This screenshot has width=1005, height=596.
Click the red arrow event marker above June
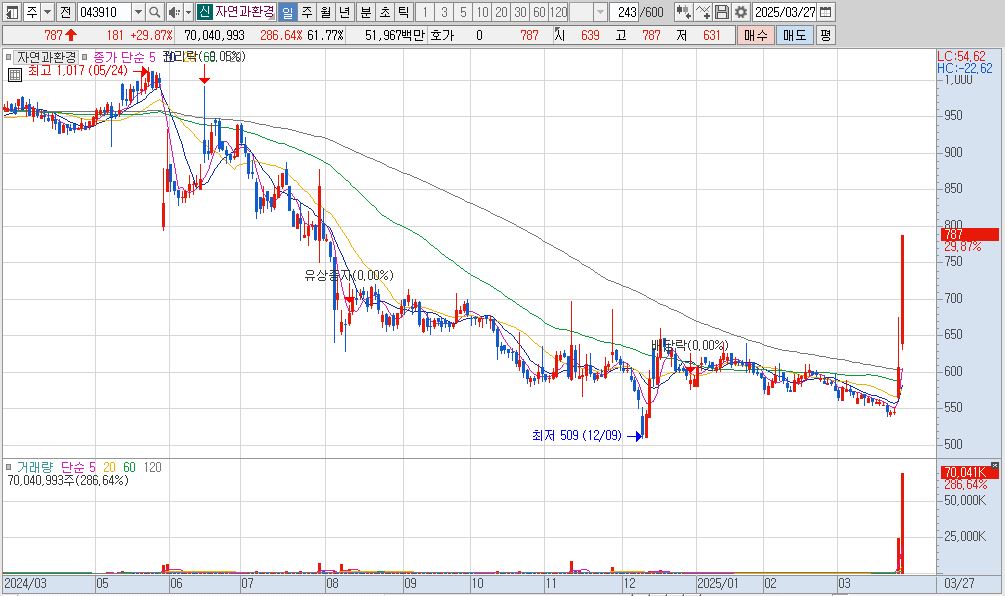pos(204,73)
